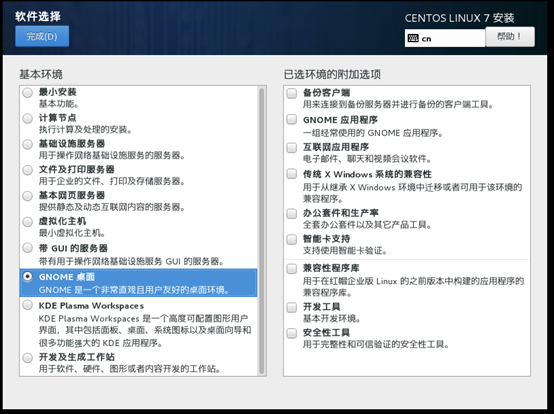
Task: Select 开发及生成工作站 option
Action: pos(28,357)
